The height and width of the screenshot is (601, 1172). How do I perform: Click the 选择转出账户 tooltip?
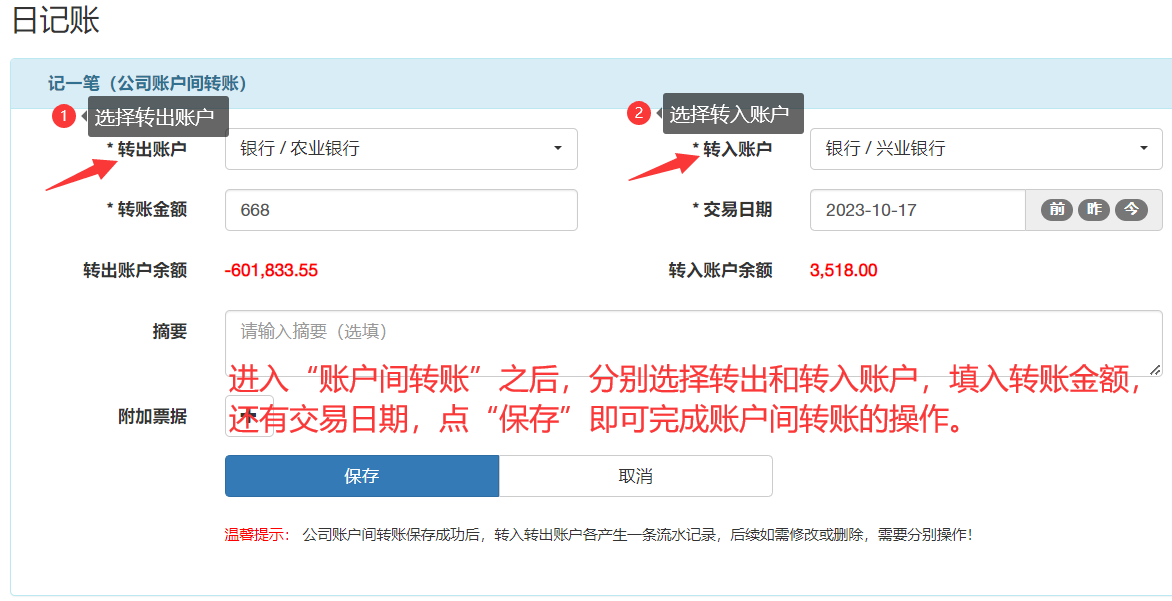tap(158, 117)
